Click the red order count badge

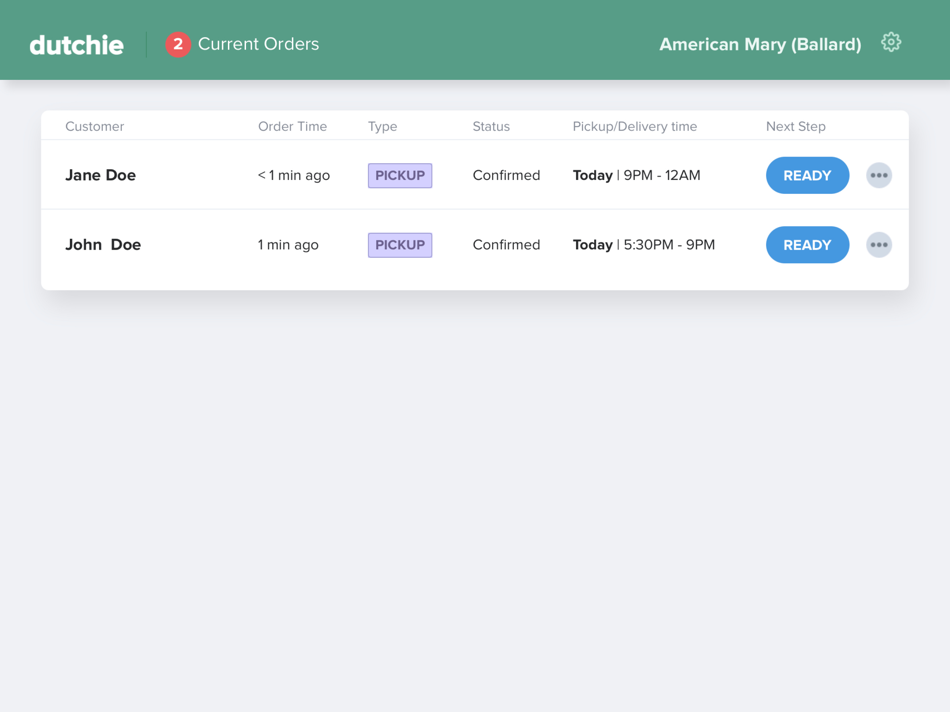tap(178, 44)
